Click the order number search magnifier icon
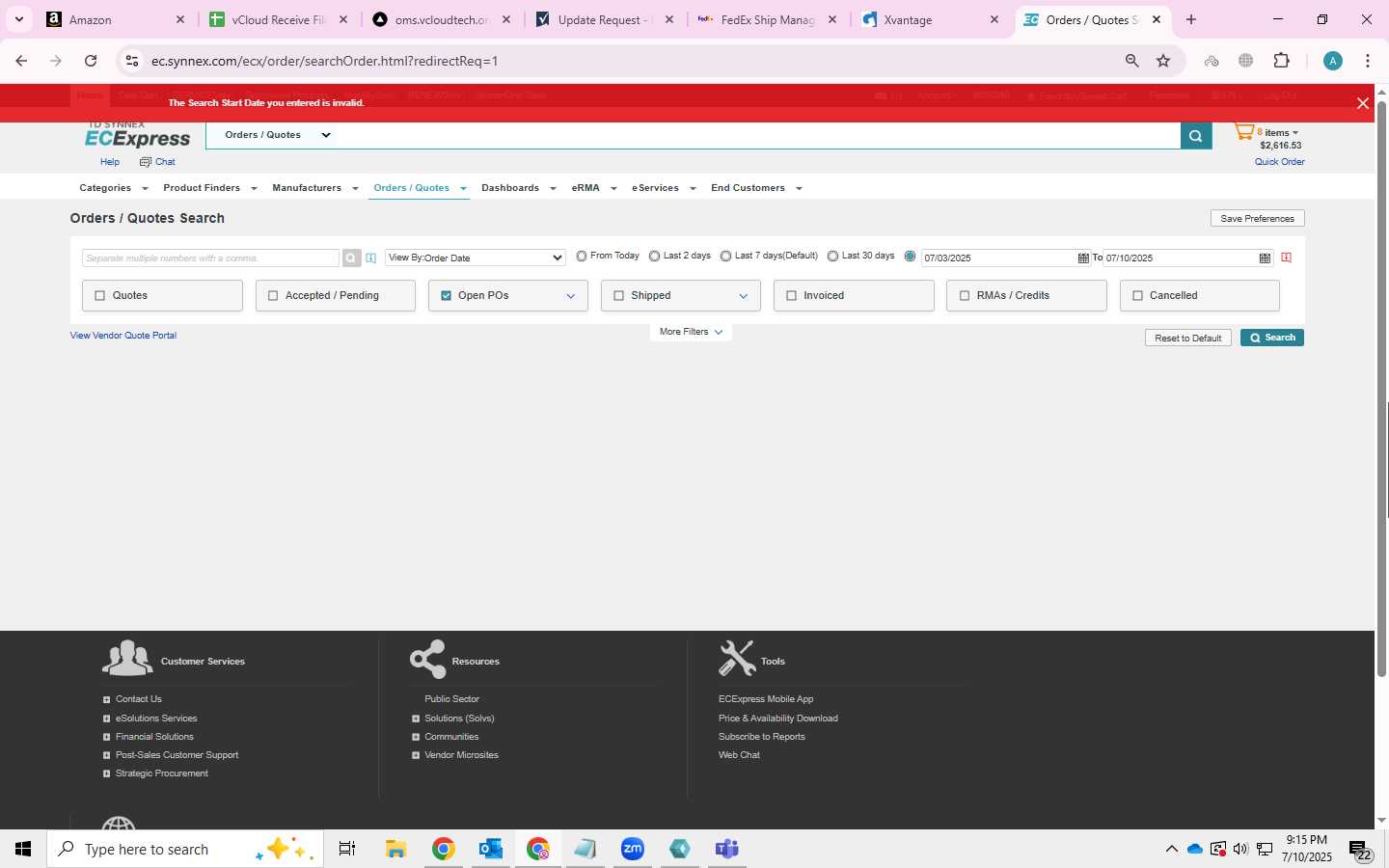 [x=351, y=258]
